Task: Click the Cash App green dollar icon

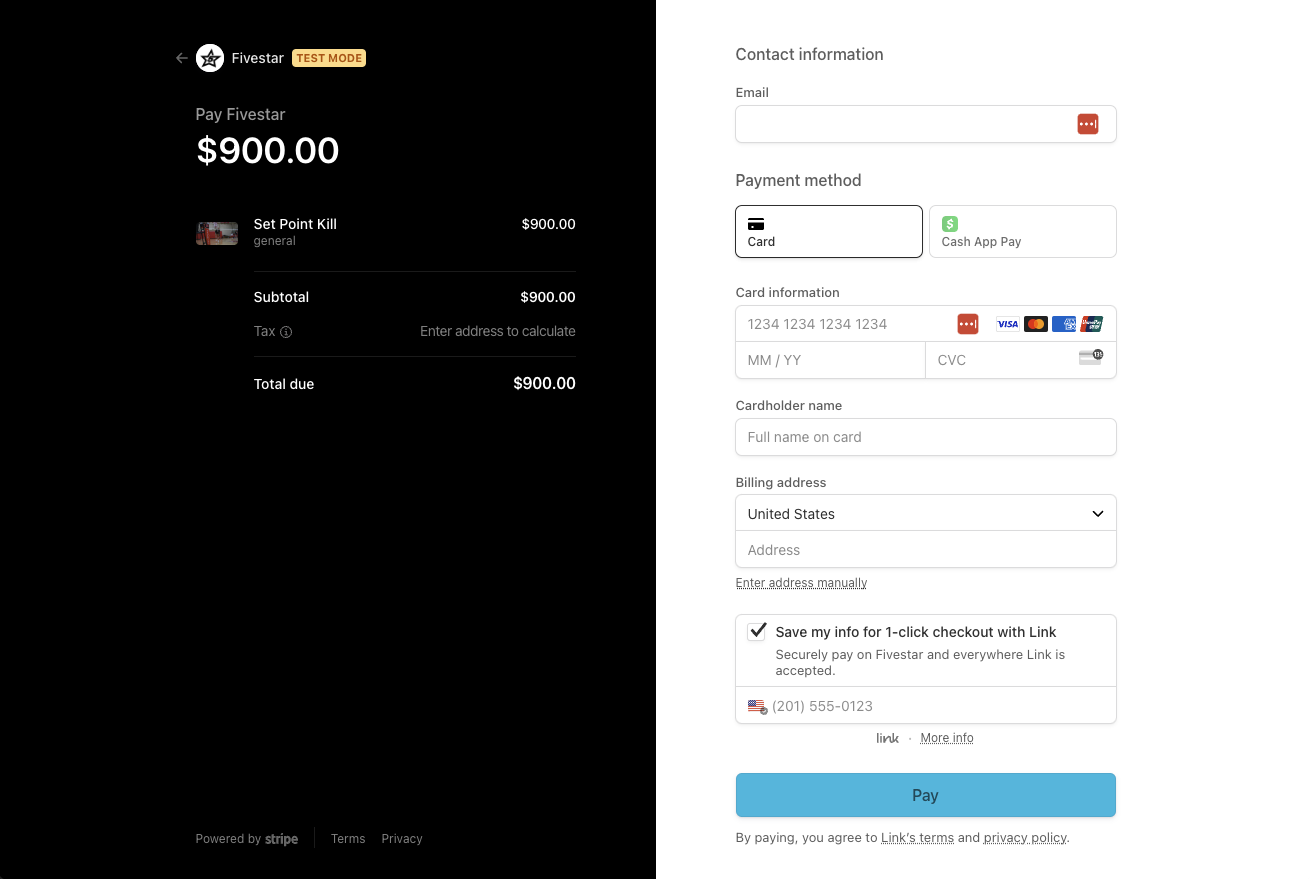Action: [x=950, y=224]
